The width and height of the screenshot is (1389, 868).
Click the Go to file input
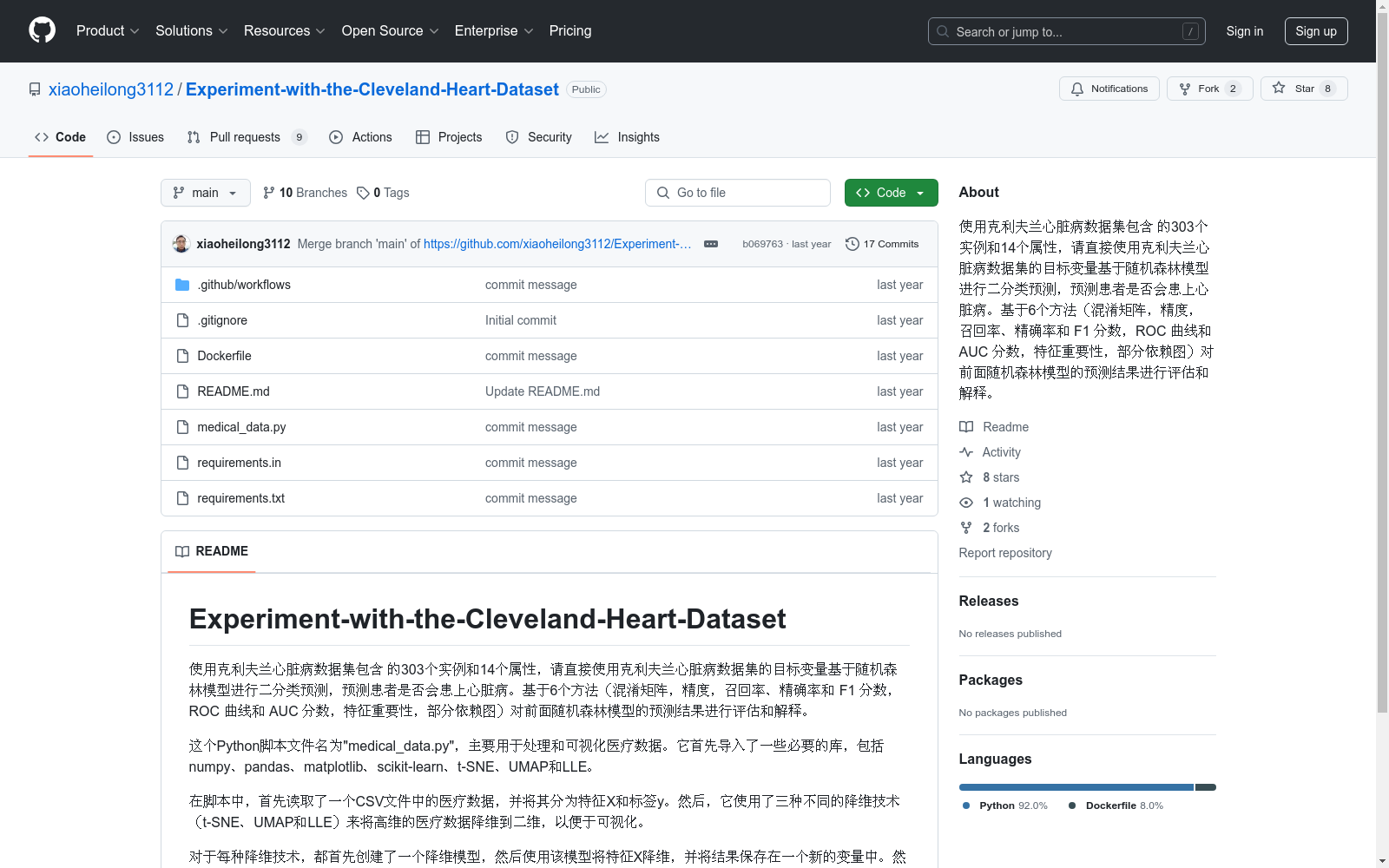coord(738,193)
